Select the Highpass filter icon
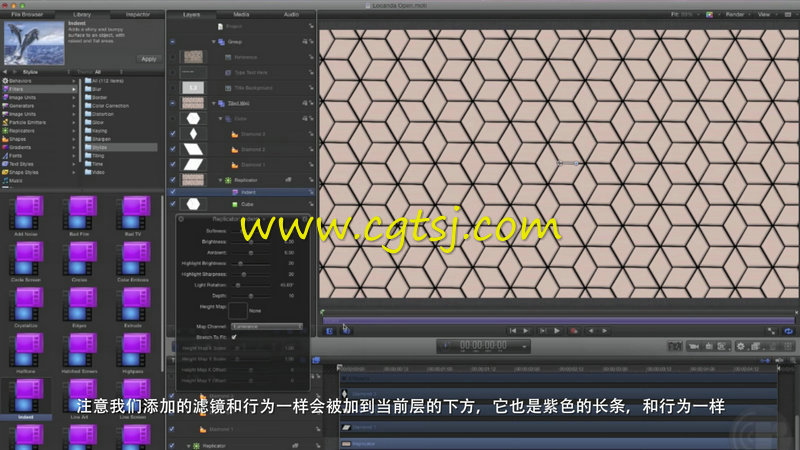The height and width of the screenshot is (450, 800). click(x=133, y=350)
